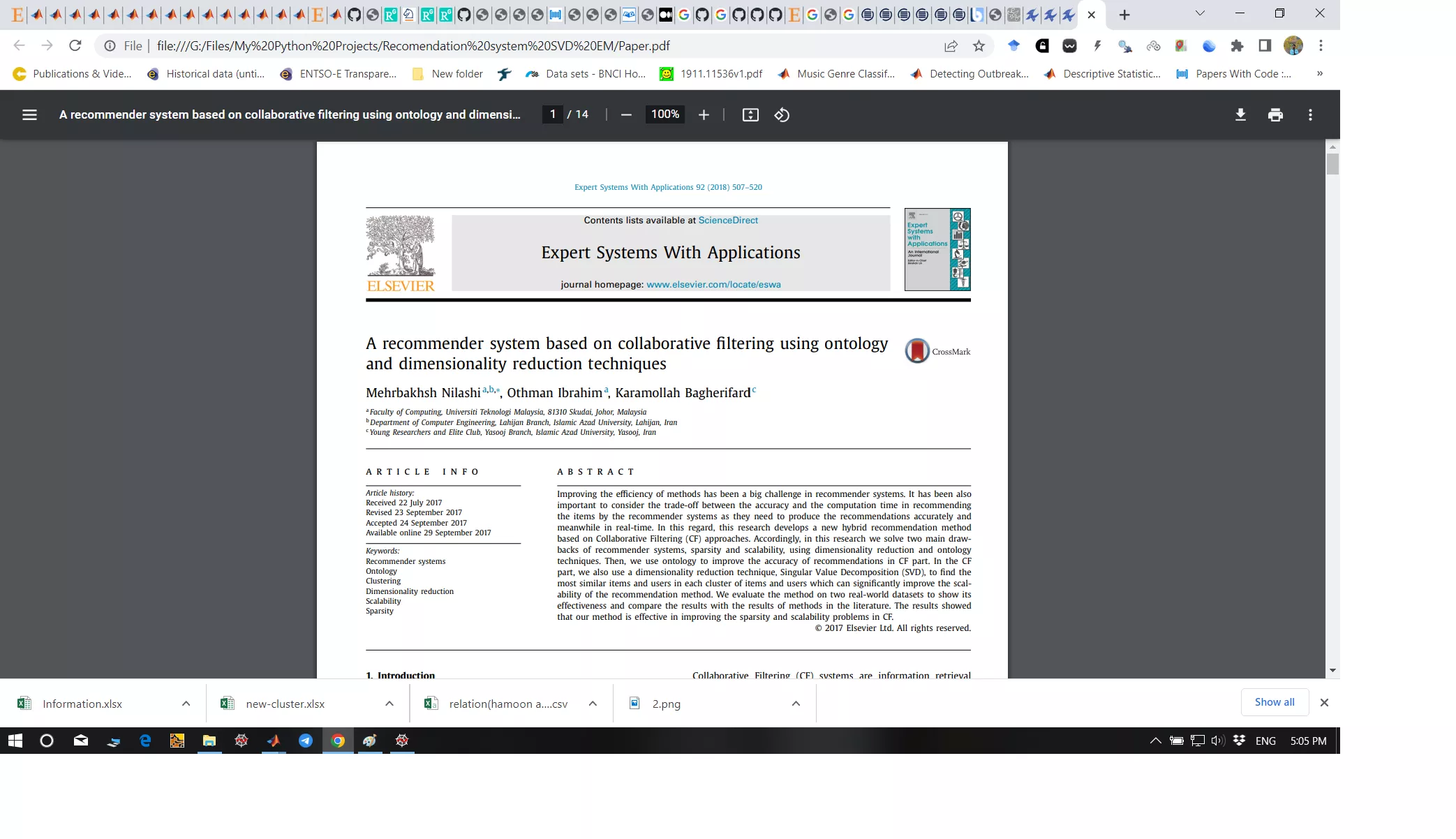The height and width of the screenshot is (839, 1456).
Task: Close the downloads bar
Action: tap(1324, 703)
